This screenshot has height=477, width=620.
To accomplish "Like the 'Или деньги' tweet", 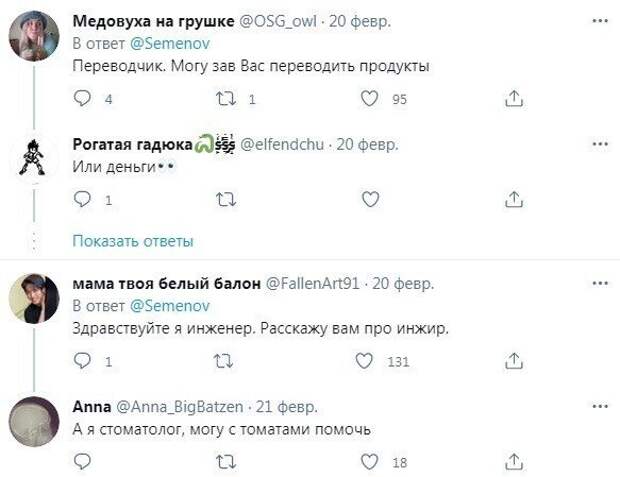I will tap(370, 200).
